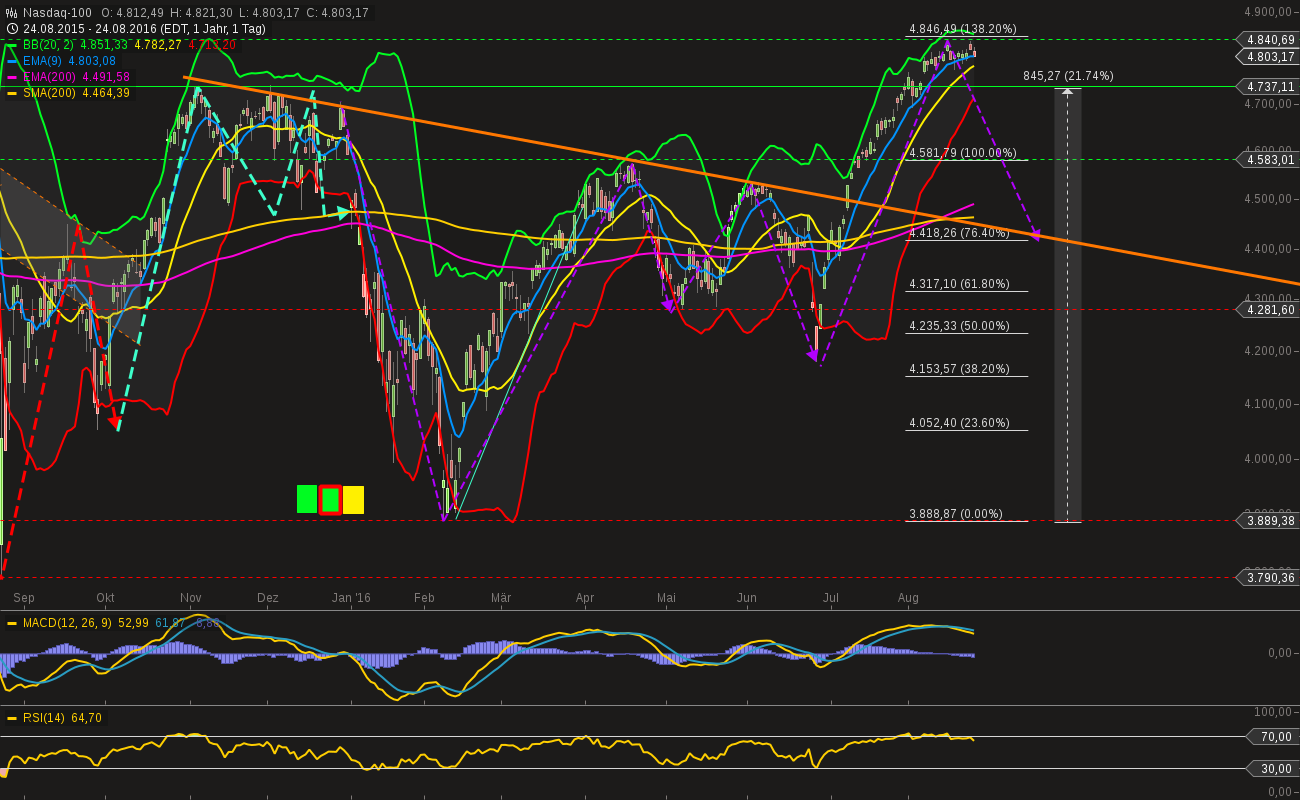Click the 4.000,00 price scale label
This screenshot has height=800, width=1300.
point(1270,459)
